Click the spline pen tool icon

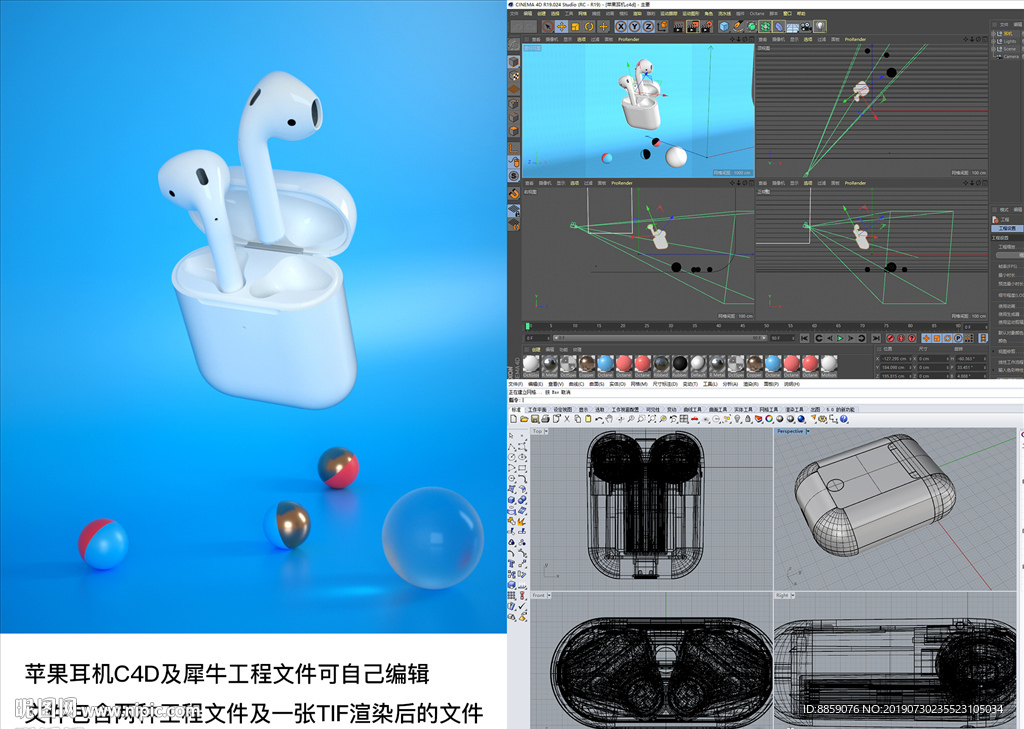click(738, 26)
